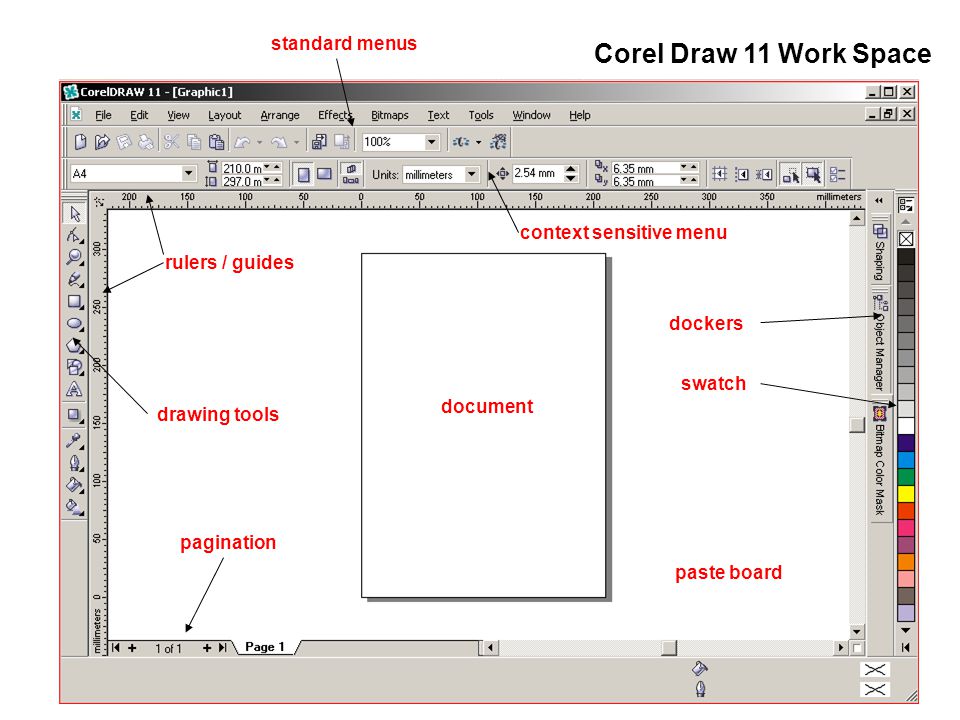This screenshot has width=960, height=720.
Task: Go to the last page button
Action: [x=222, y=648]
